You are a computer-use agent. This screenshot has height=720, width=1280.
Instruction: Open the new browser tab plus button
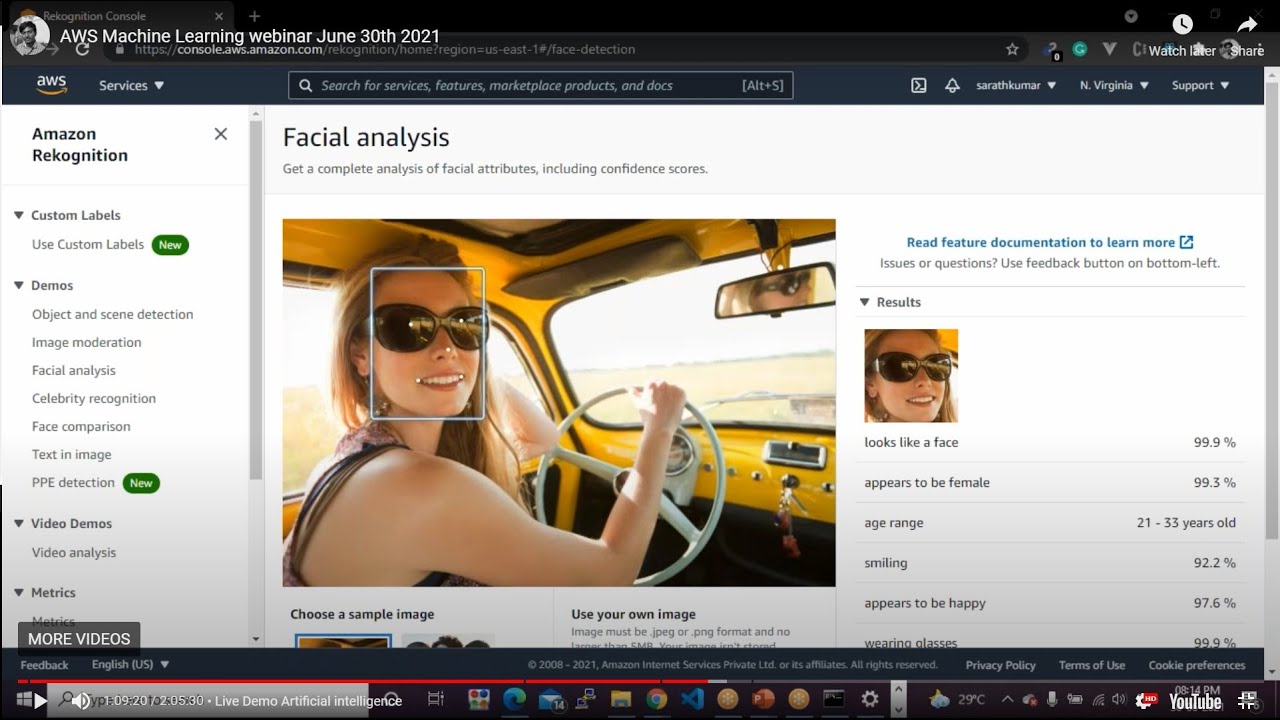(254, 16)
